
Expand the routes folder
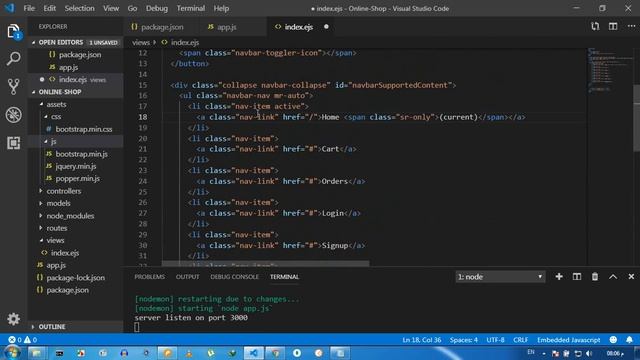(56, 228)
